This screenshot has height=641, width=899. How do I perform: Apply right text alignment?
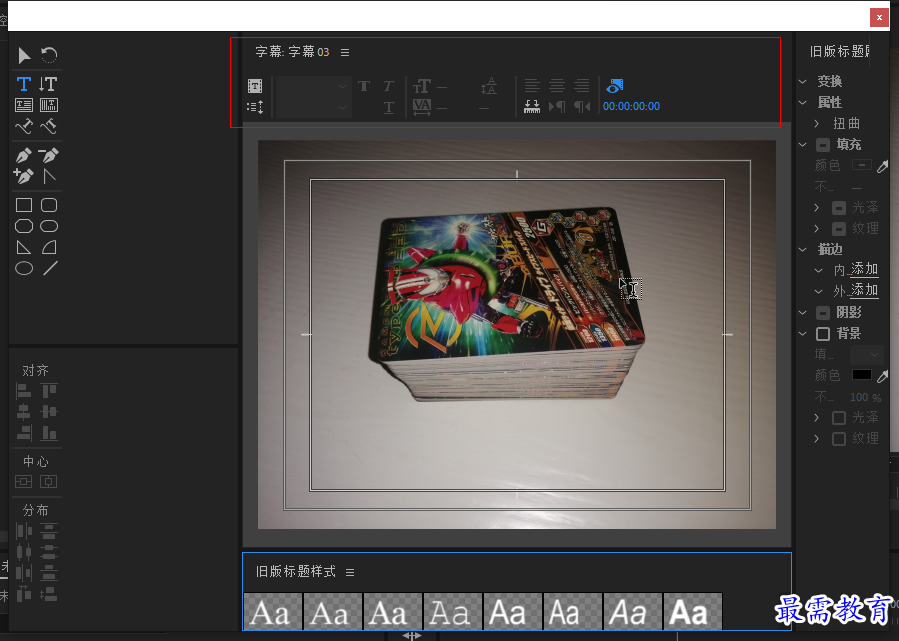582,86
